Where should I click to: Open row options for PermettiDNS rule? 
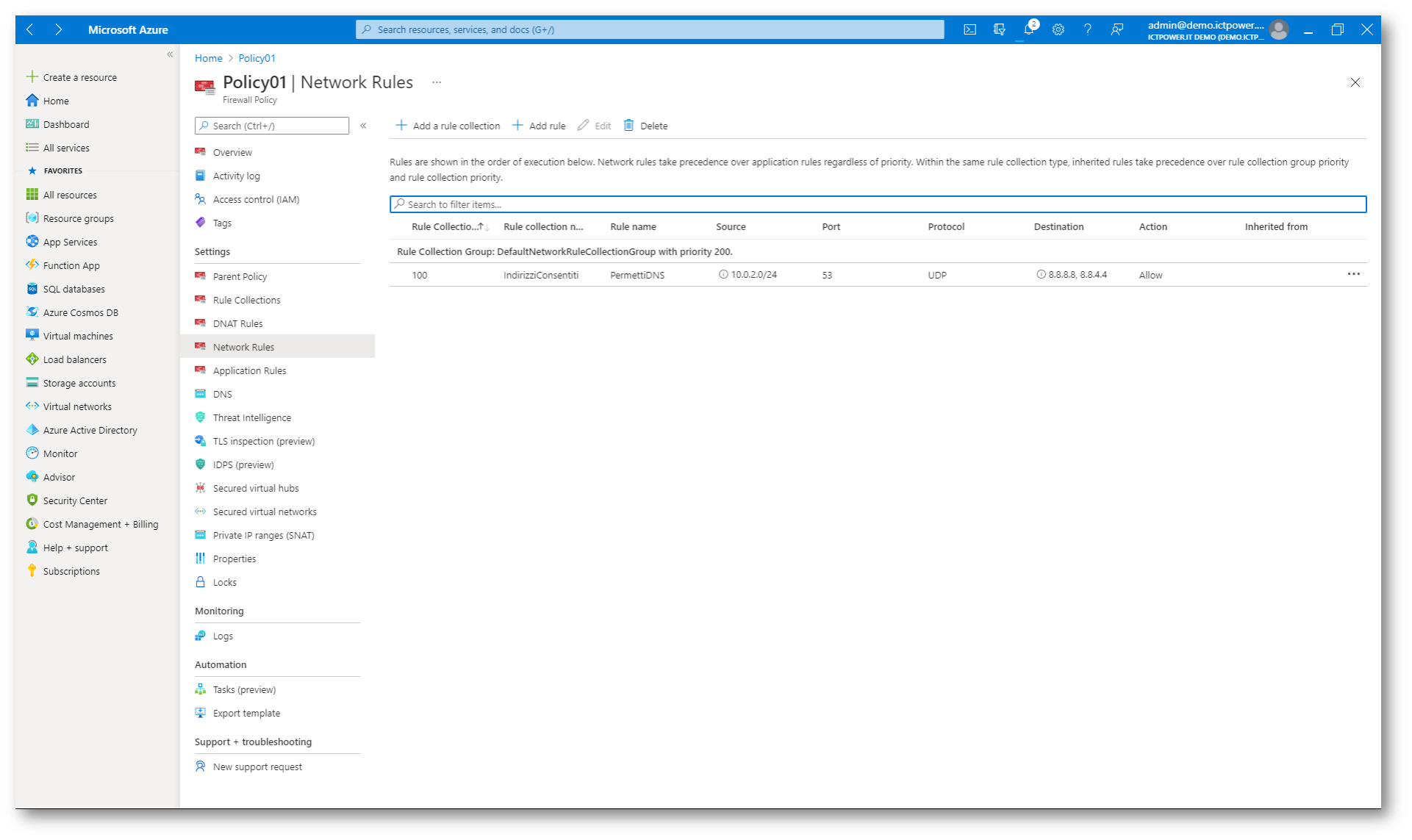(x=1354, y=274)
